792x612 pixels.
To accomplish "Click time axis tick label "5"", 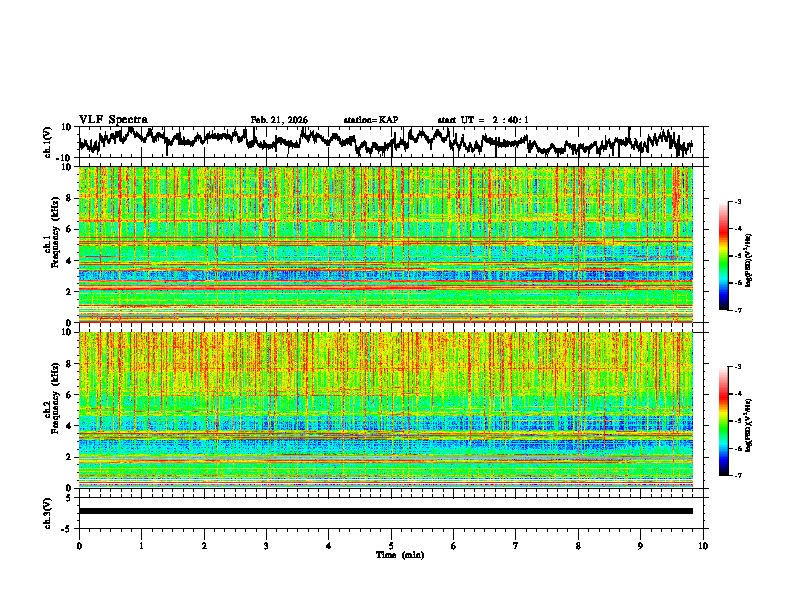I will pyautogui.click(x=391, y=546).
